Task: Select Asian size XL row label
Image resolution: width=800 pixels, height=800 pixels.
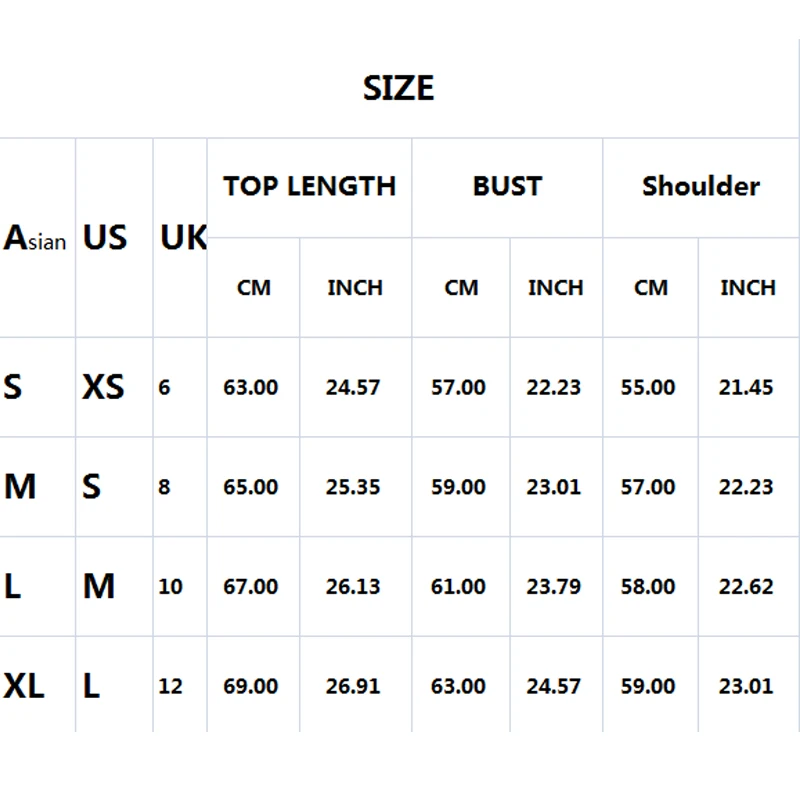Action: pyautogui.click(x=24, y=686)
